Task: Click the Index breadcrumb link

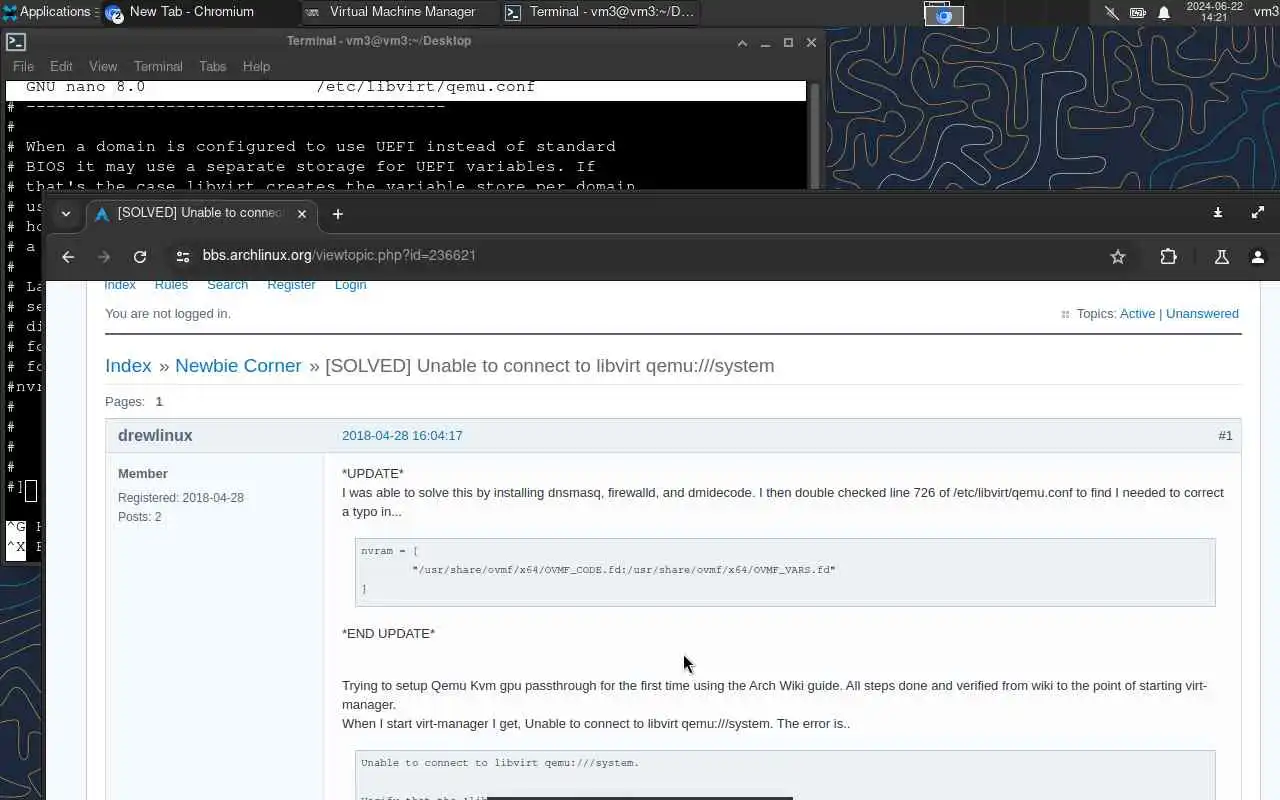Action: (x=128, y=366)
